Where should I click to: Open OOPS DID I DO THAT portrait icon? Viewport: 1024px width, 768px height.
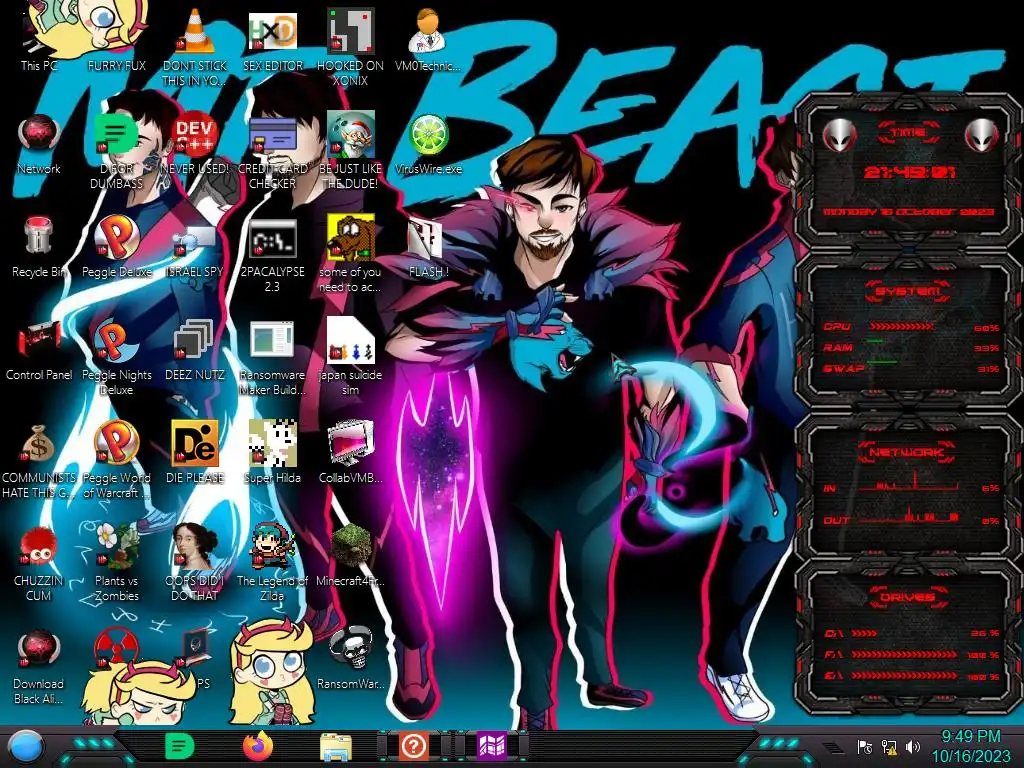(x=195, y=563)
